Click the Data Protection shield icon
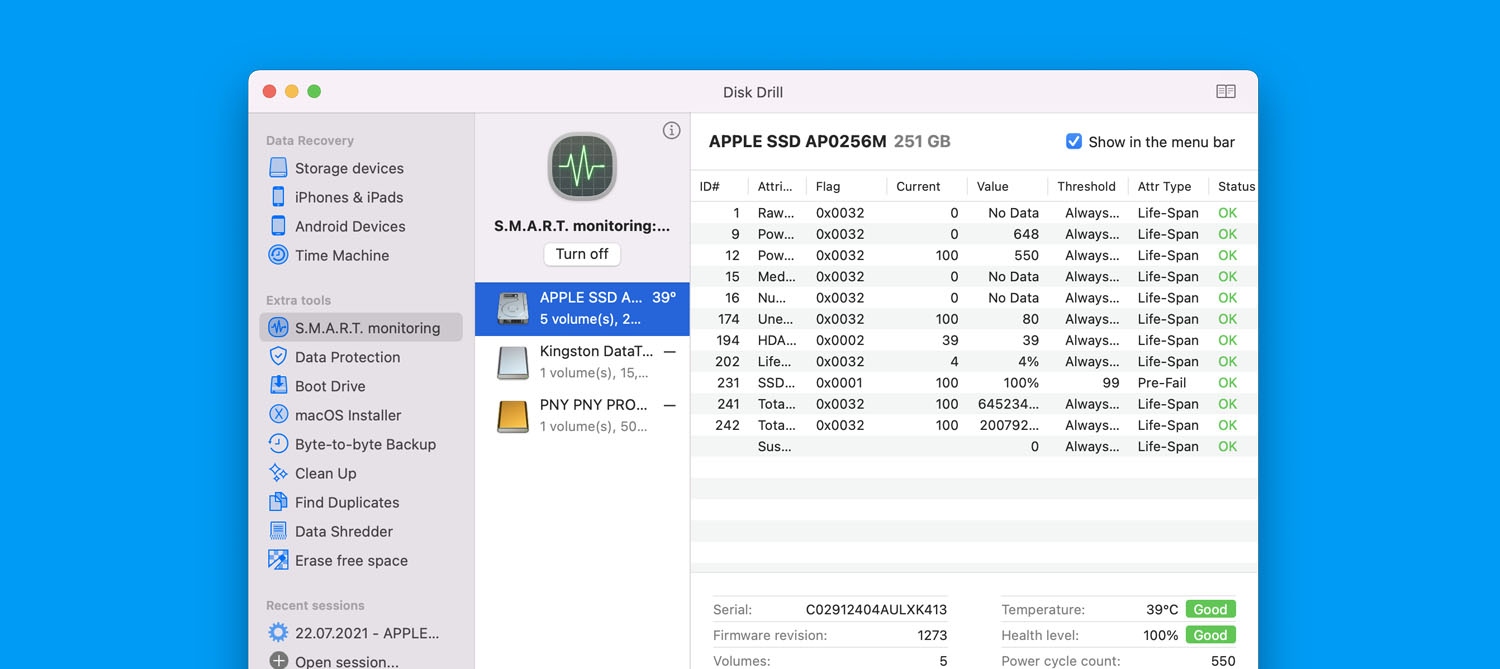This screenshot has width=1500, height=669. pos(278,357)
